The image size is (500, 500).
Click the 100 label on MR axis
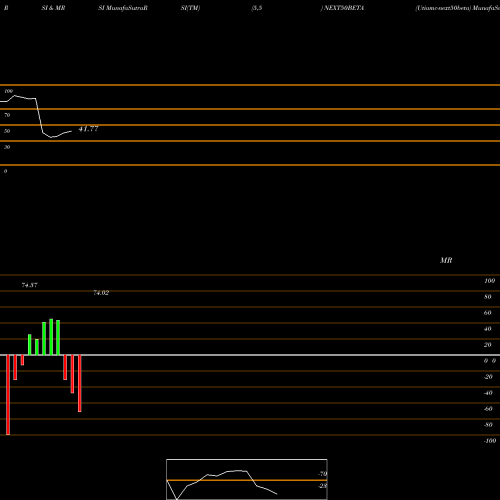(489, 281)
